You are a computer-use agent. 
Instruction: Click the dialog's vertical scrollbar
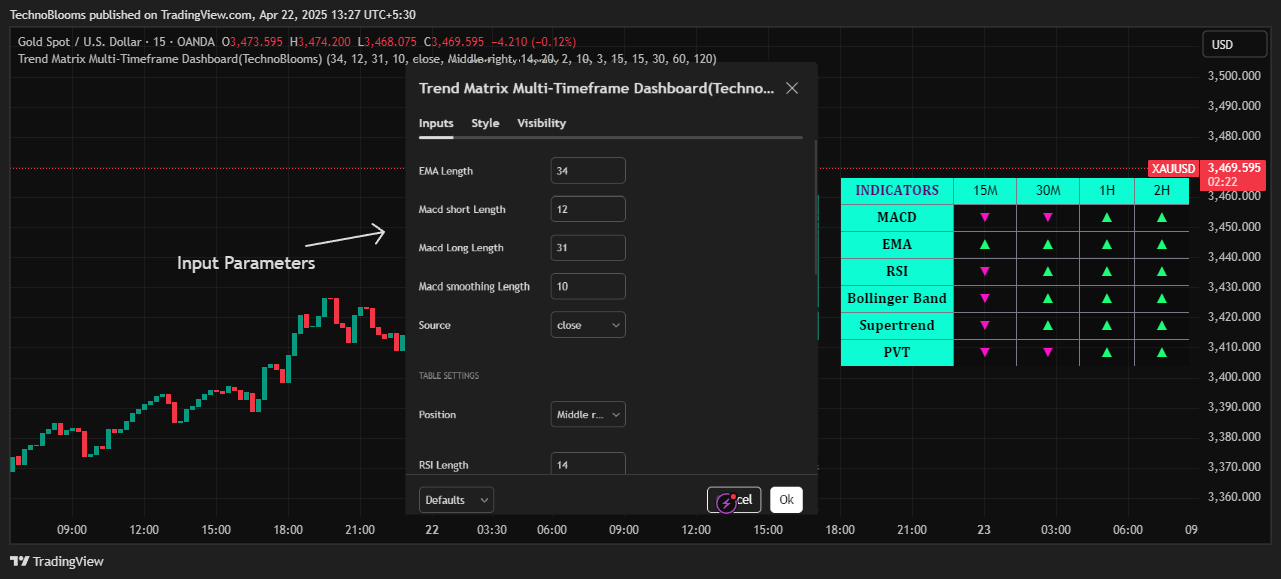pos(816,207)
